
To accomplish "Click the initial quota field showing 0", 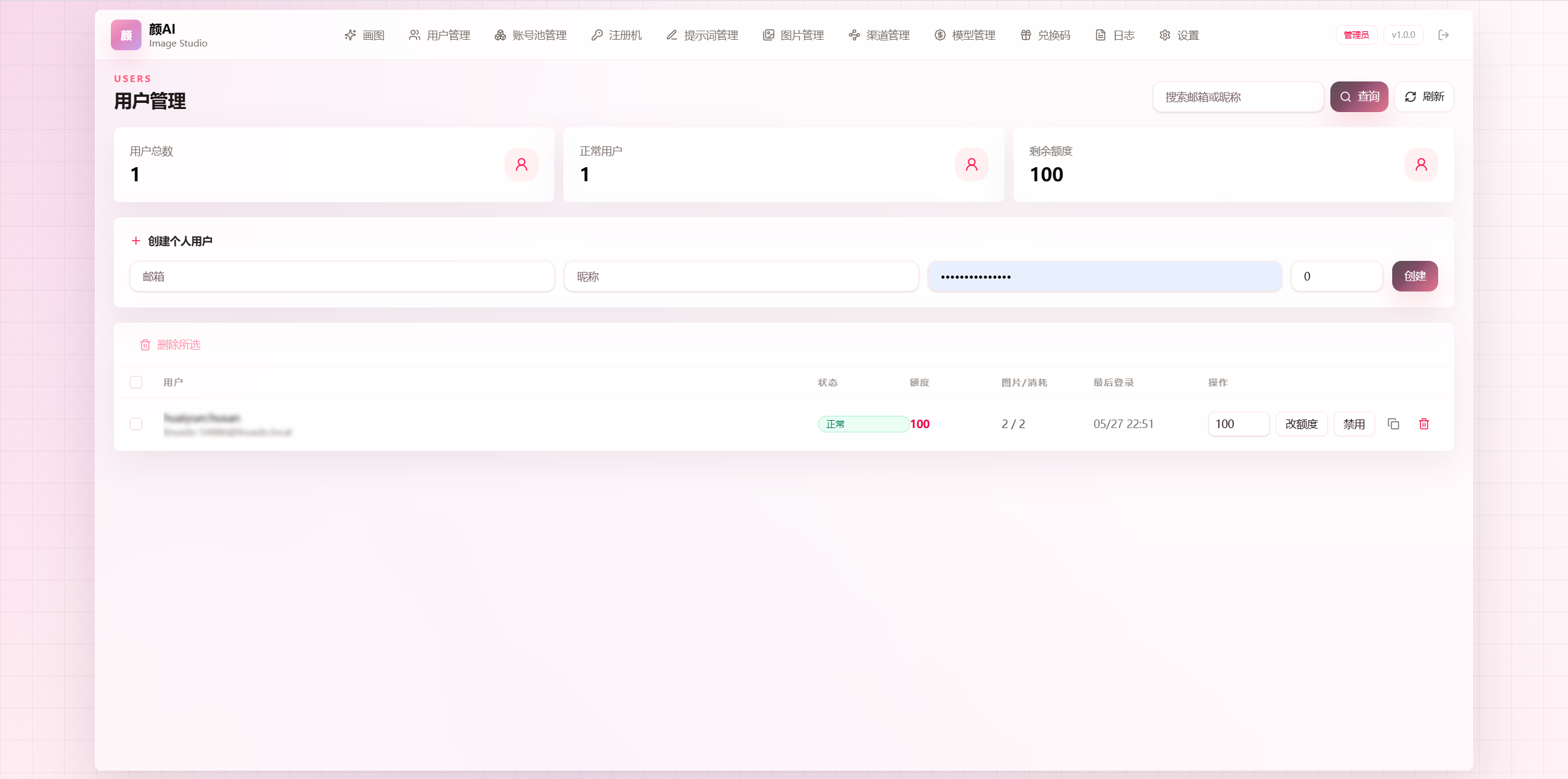I will click(x=1336, y=276).
